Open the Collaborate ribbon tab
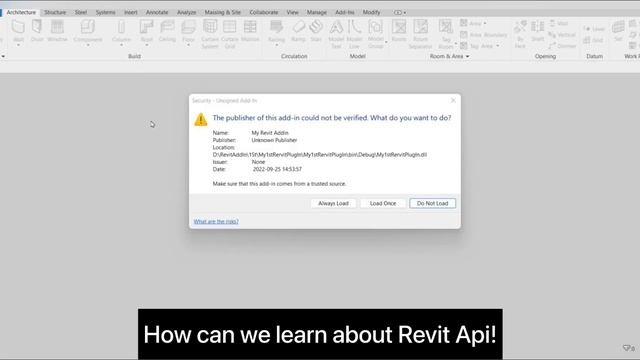 click(x=264, y=12)
